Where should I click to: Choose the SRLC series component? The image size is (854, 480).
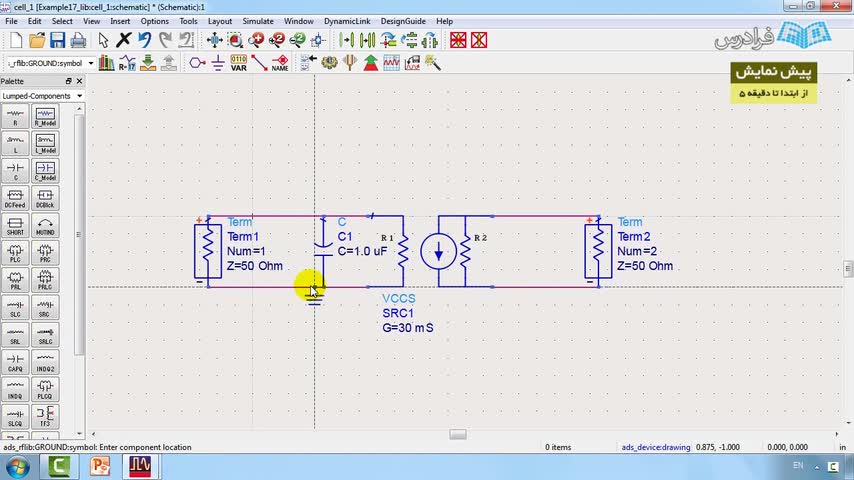[x=45, y=335]
